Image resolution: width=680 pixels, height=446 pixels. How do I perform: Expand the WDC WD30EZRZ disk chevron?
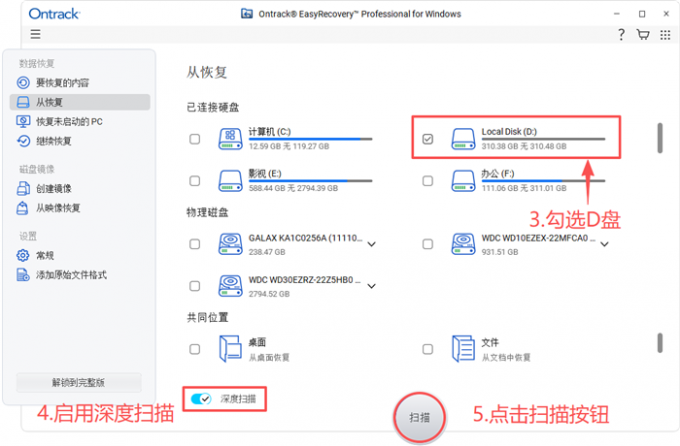(372, 286)
